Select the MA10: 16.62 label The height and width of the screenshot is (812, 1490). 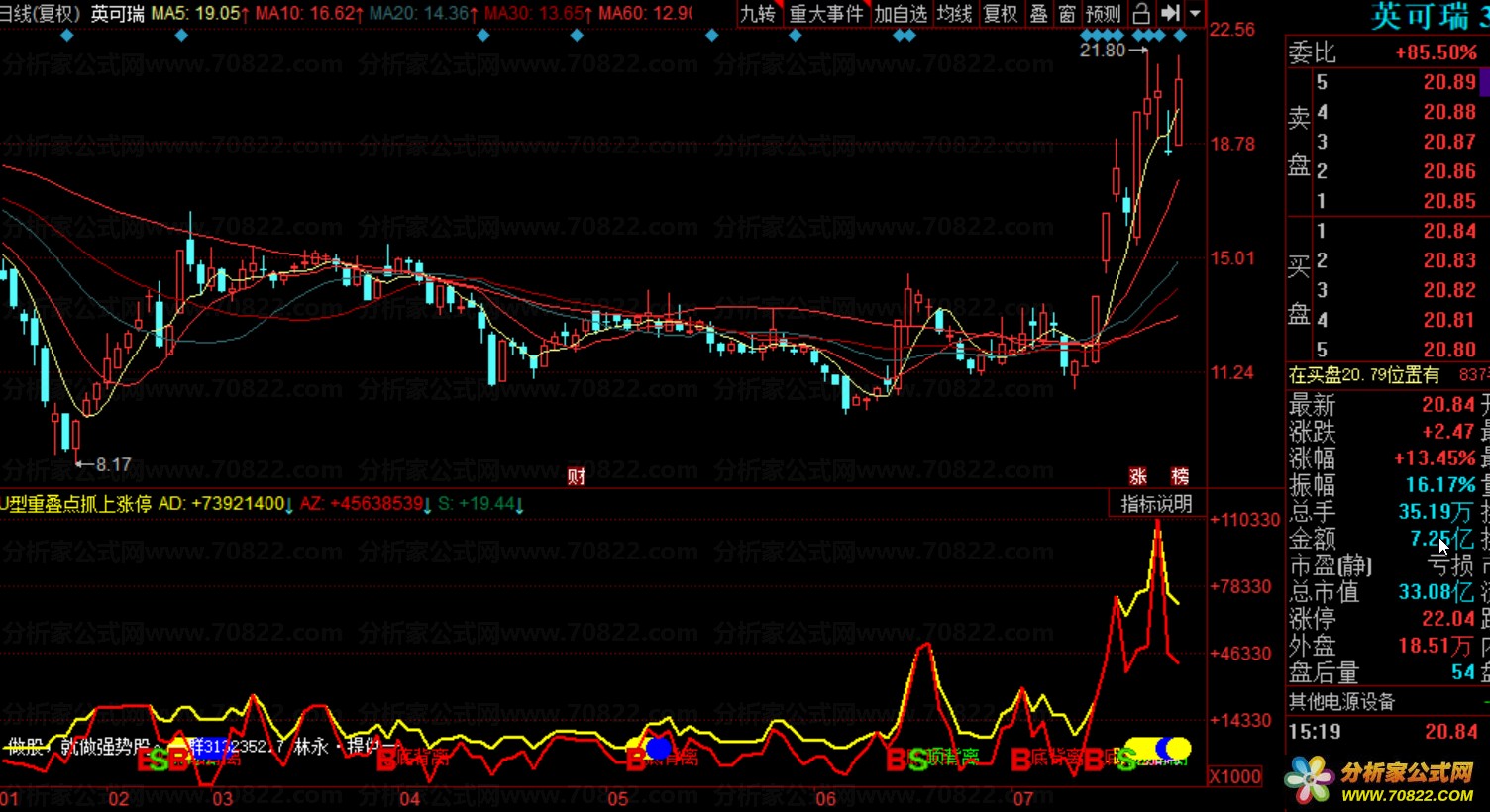pyautogui.click(x=310, y=14)
